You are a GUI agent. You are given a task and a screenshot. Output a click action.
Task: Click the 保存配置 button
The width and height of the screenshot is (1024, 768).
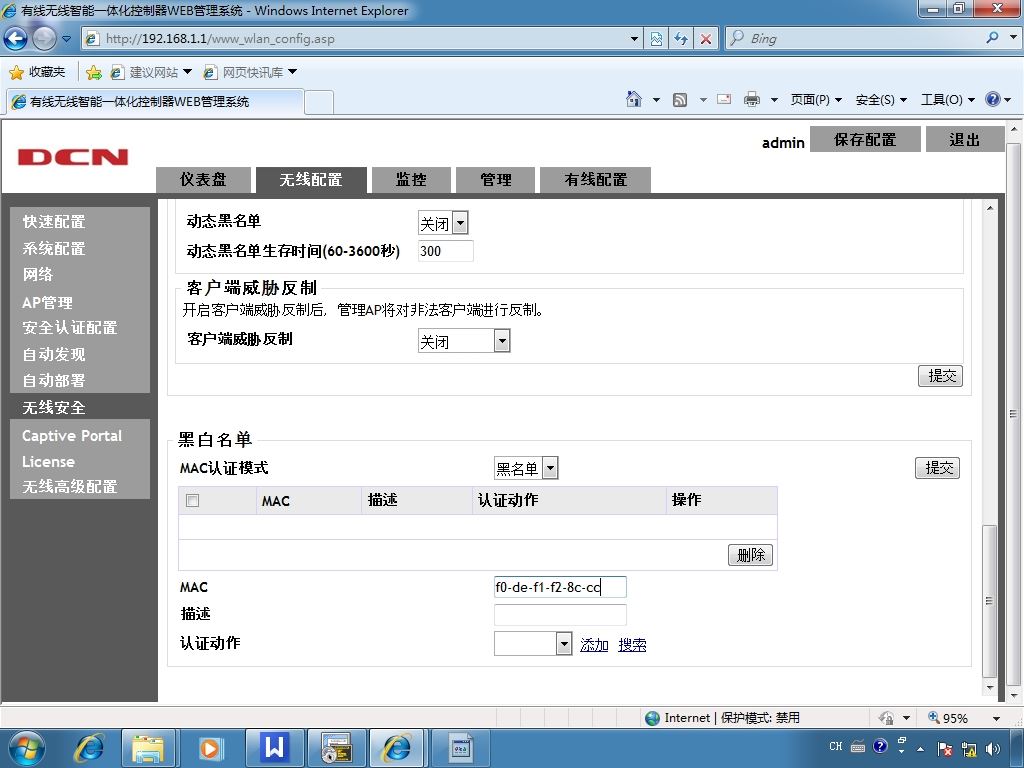point(865,139)
